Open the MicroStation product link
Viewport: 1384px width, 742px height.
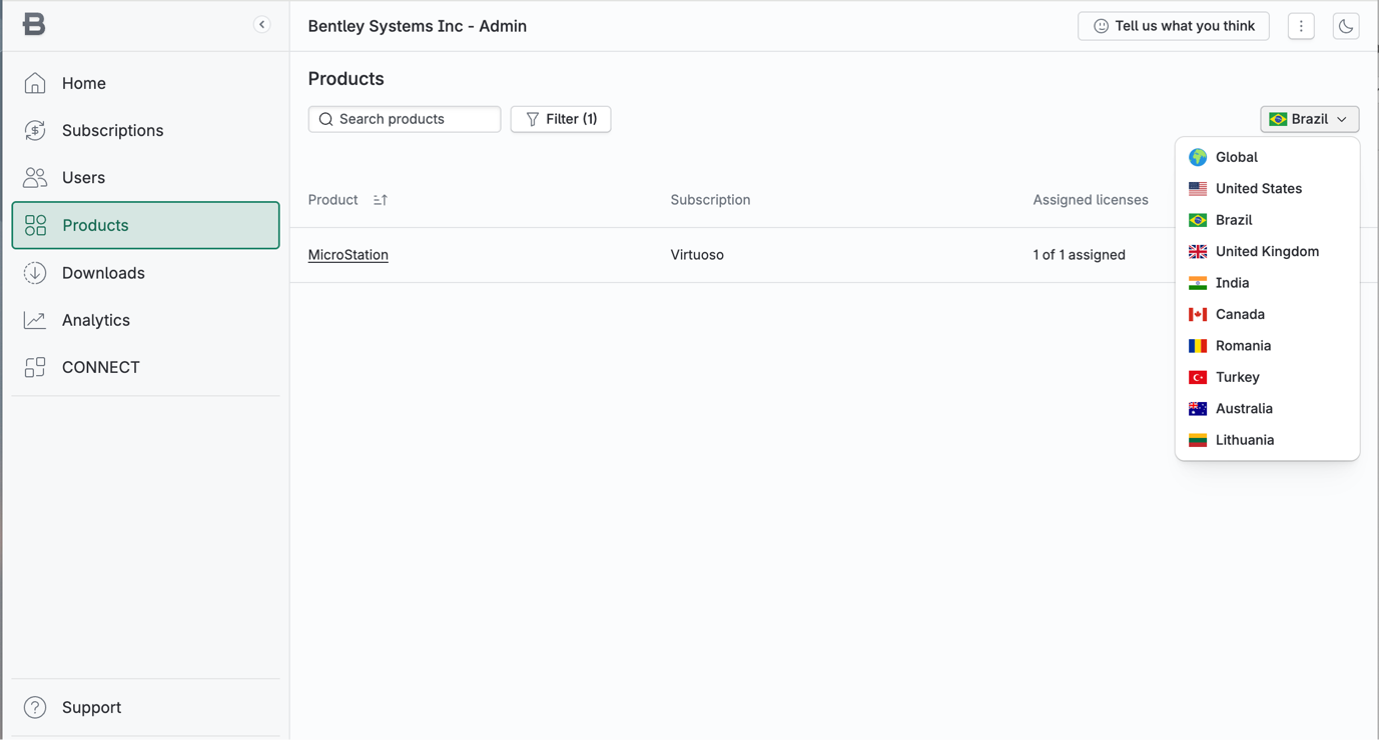(348, 255)
